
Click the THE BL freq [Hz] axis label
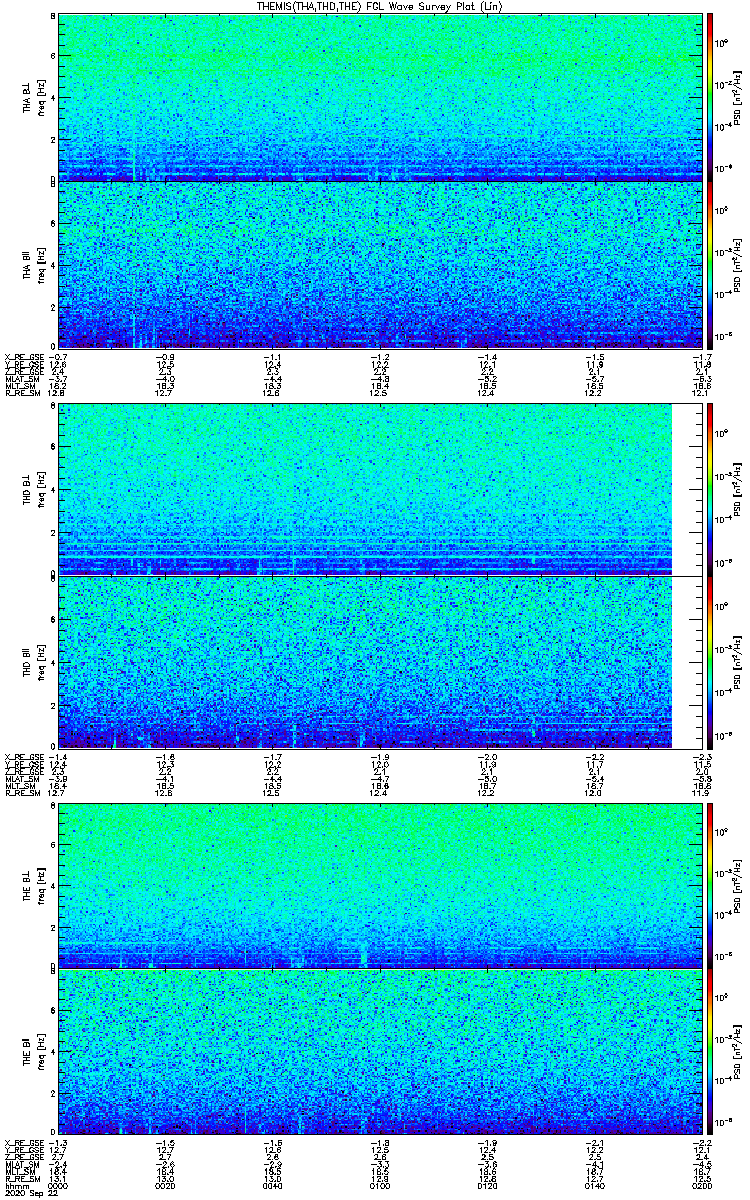tap(41, 885)
